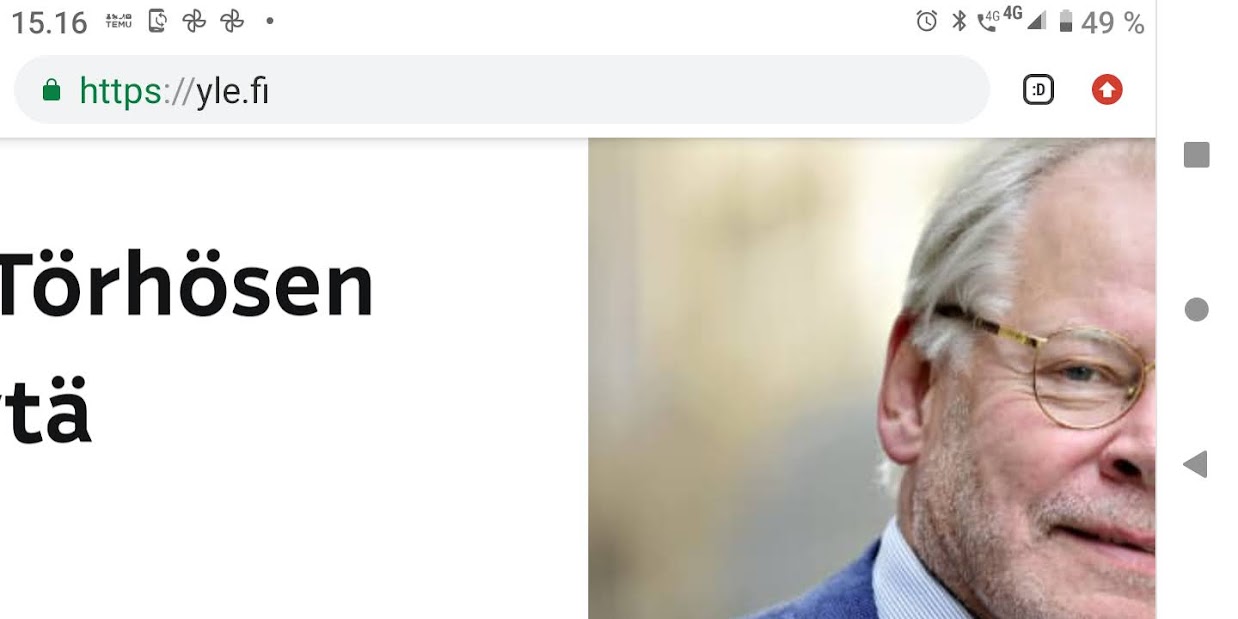Viewport: 1238px width, 619px height.
Task: Tap the first pinwheel notification icon
Action: [x=194, y=21]
